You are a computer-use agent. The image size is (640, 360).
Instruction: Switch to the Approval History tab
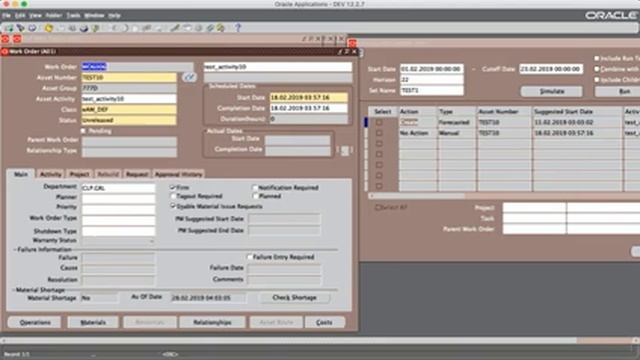click(178, 174)
